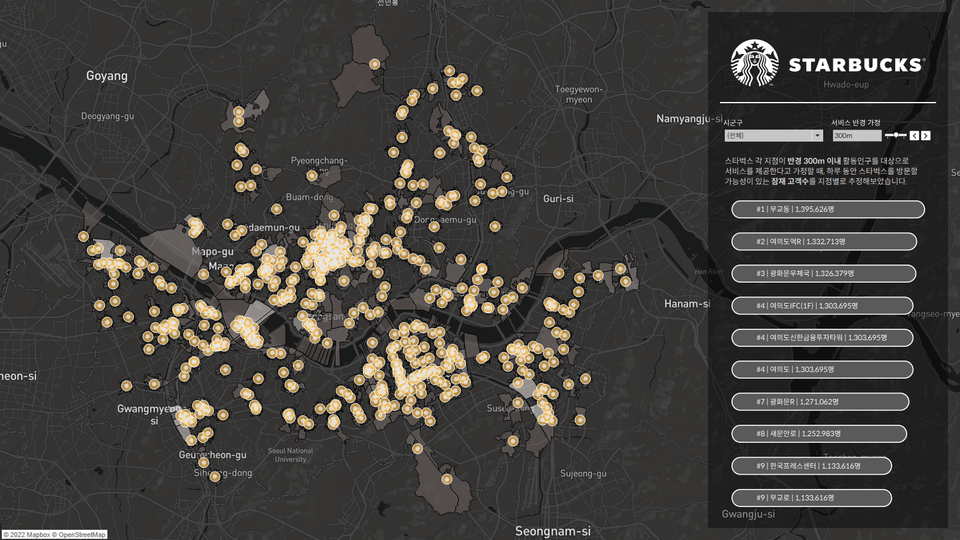
Task: Click the next radius arrow button
Action: point(926,136)
